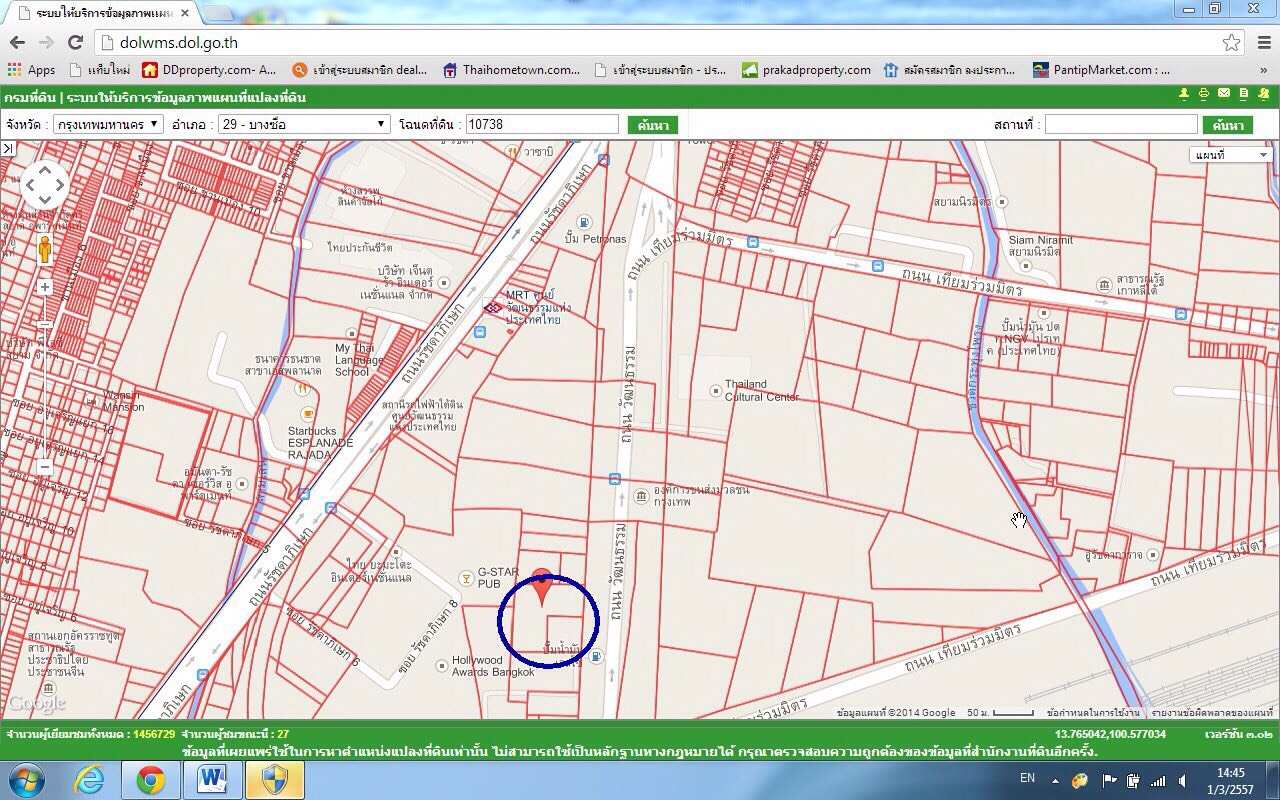The width and height of the screenshot is (1280, 800).
Task: Click the Hollywood Awards Bangkok label
Action: tap(493, 666)
